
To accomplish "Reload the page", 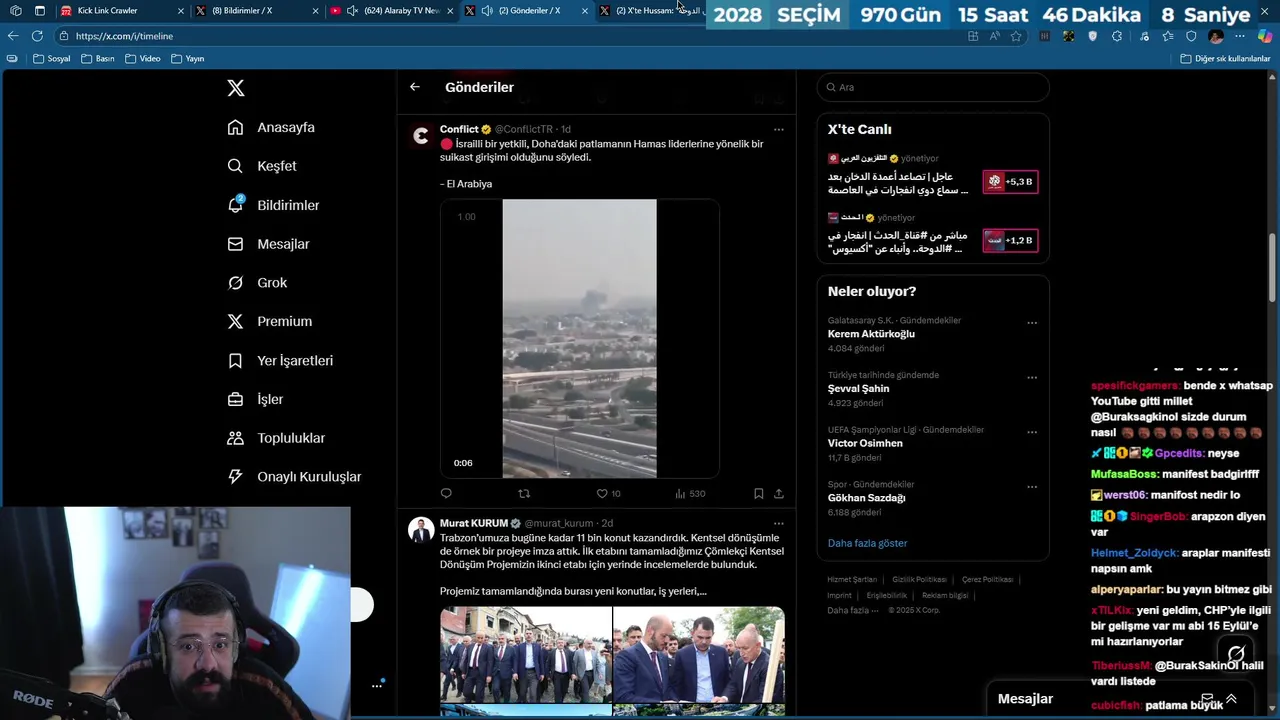I will 37,36.
